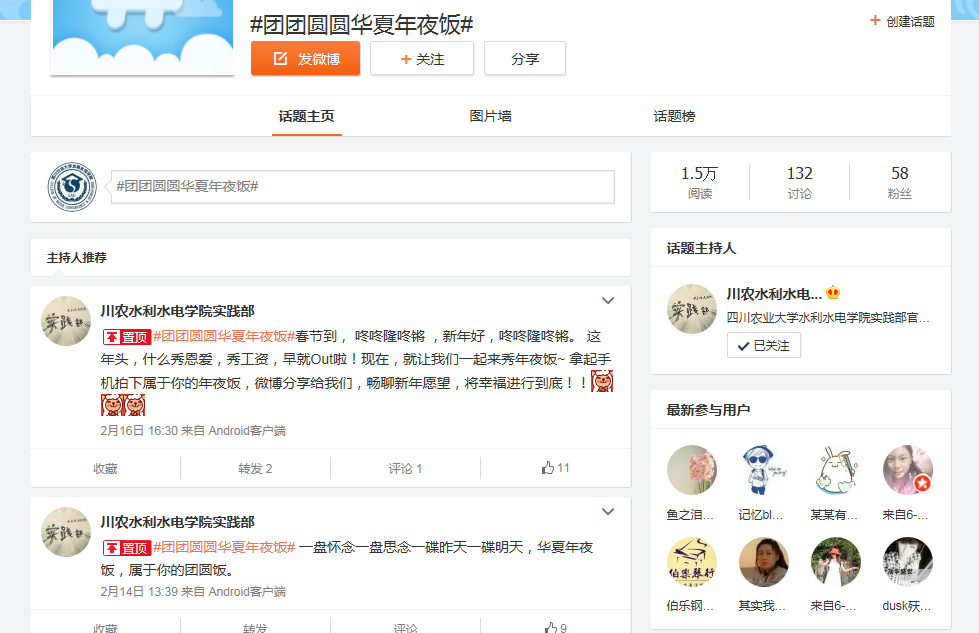Toggle the +关注 topic follow button
This screenshot has height=633, width=979.
(x=422, y=59)
